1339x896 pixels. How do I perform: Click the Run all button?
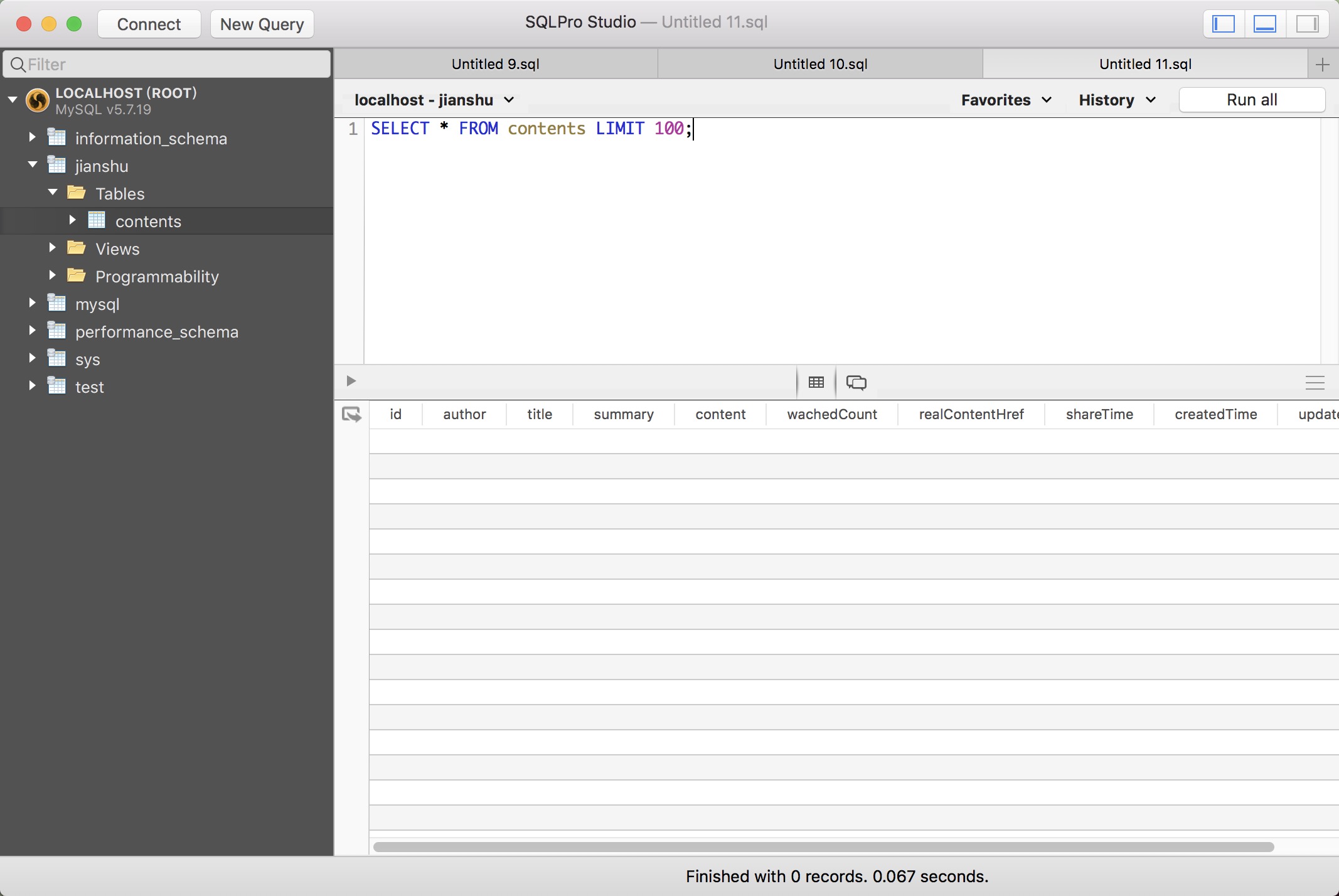pyautogui.click(x=1252, y=100)
